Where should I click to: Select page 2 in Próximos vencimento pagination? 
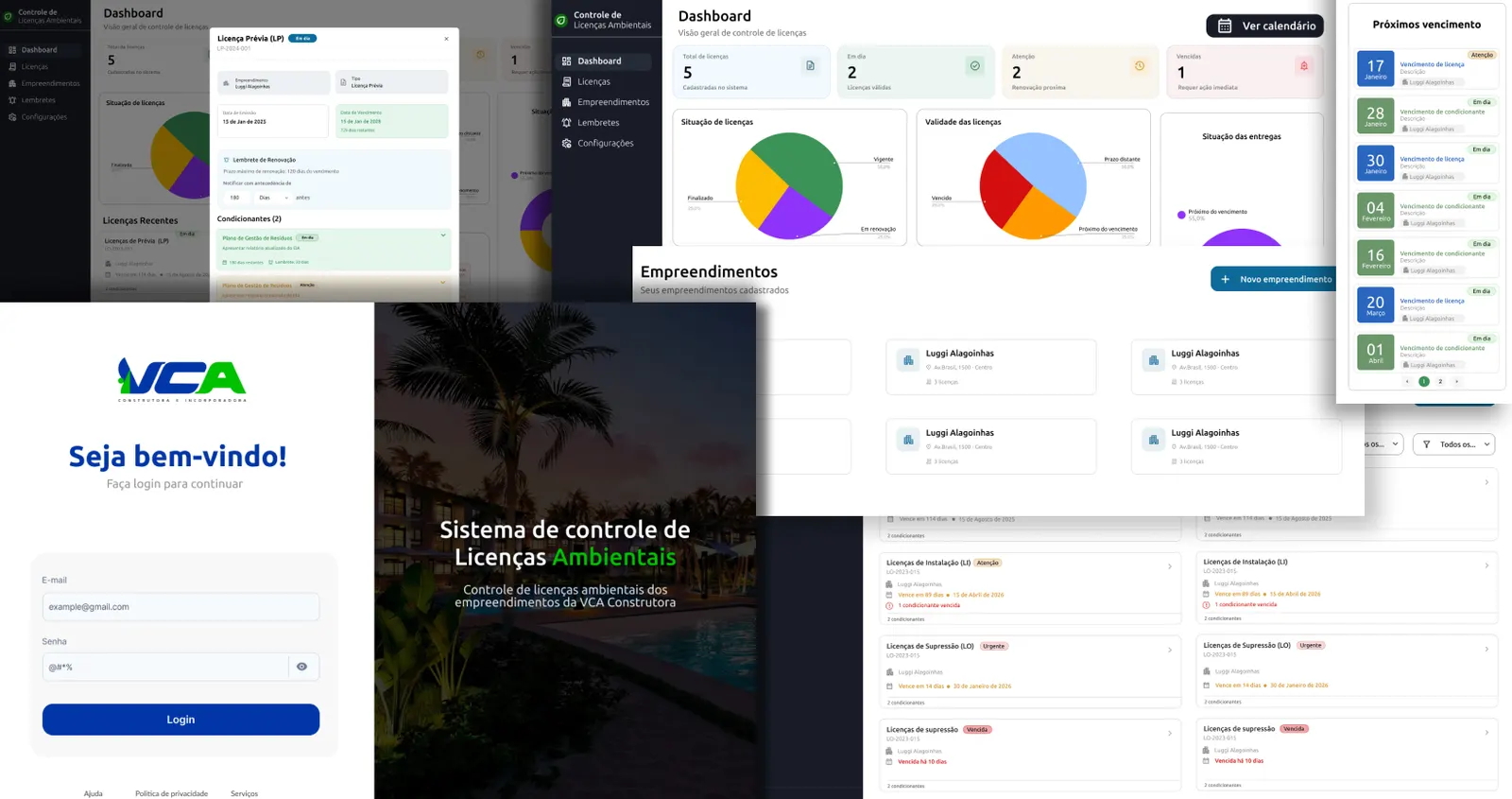(x=1440, y=381)
